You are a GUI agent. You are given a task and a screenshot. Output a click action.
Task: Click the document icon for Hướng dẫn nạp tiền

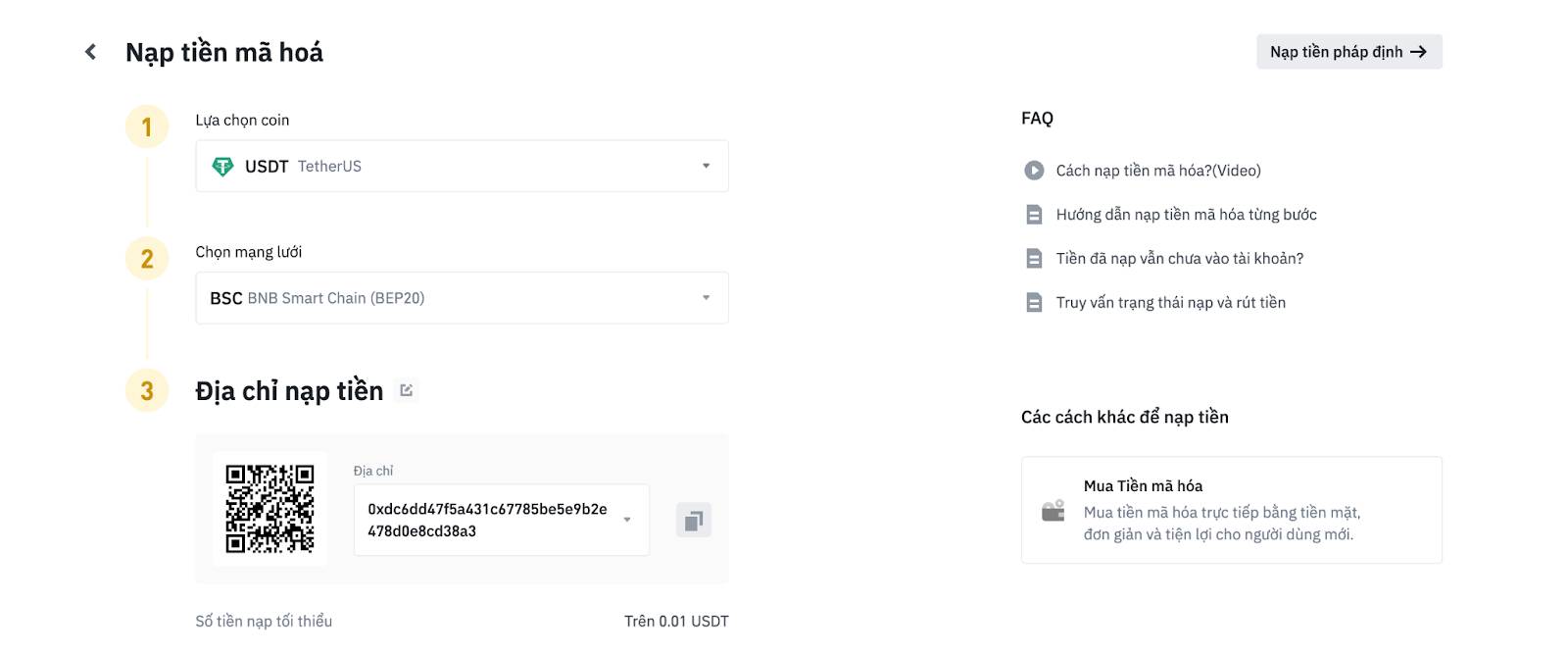(x=1034, y=215)
